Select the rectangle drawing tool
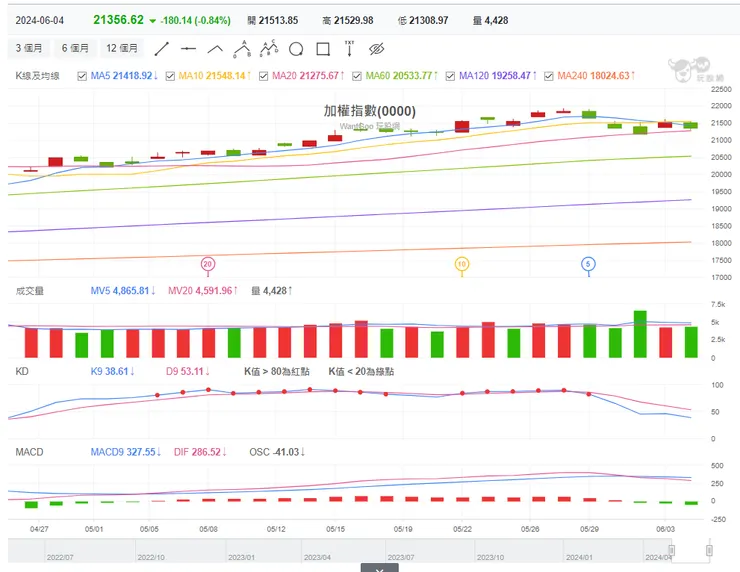This screenshot has width=740, height=572. pos(323,49)
